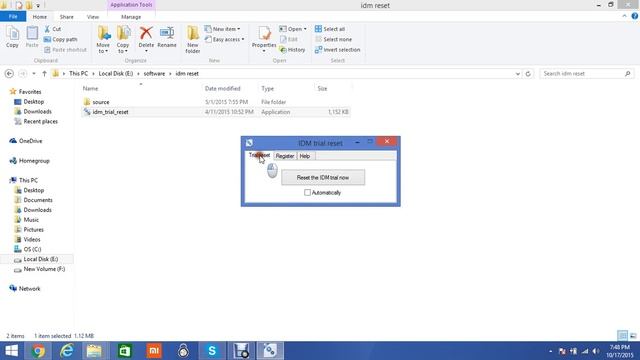Open recent locations dropdown next to Forward
The image size is (640, 360).
34,74
